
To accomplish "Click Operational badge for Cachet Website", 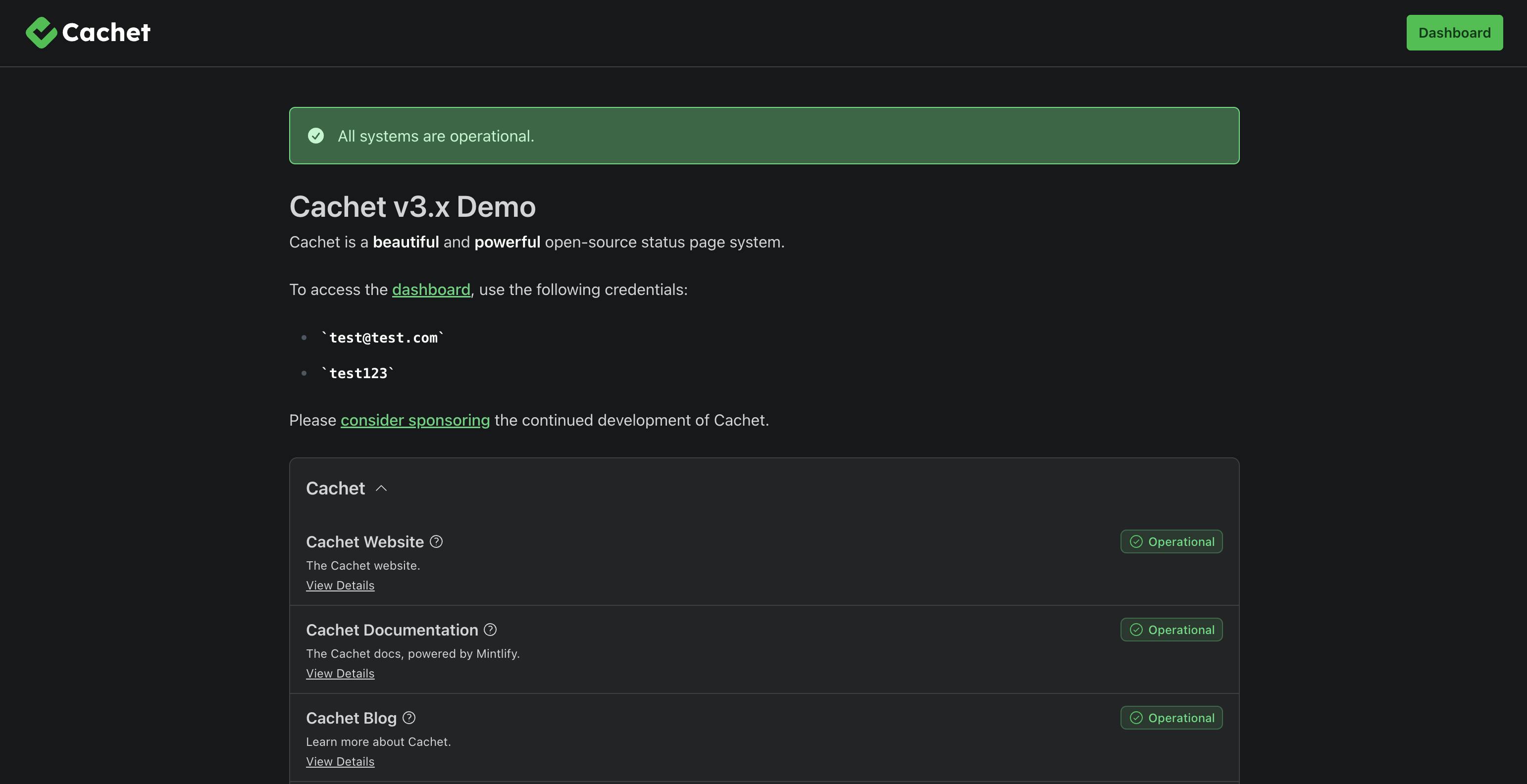I will [1171, 541].
